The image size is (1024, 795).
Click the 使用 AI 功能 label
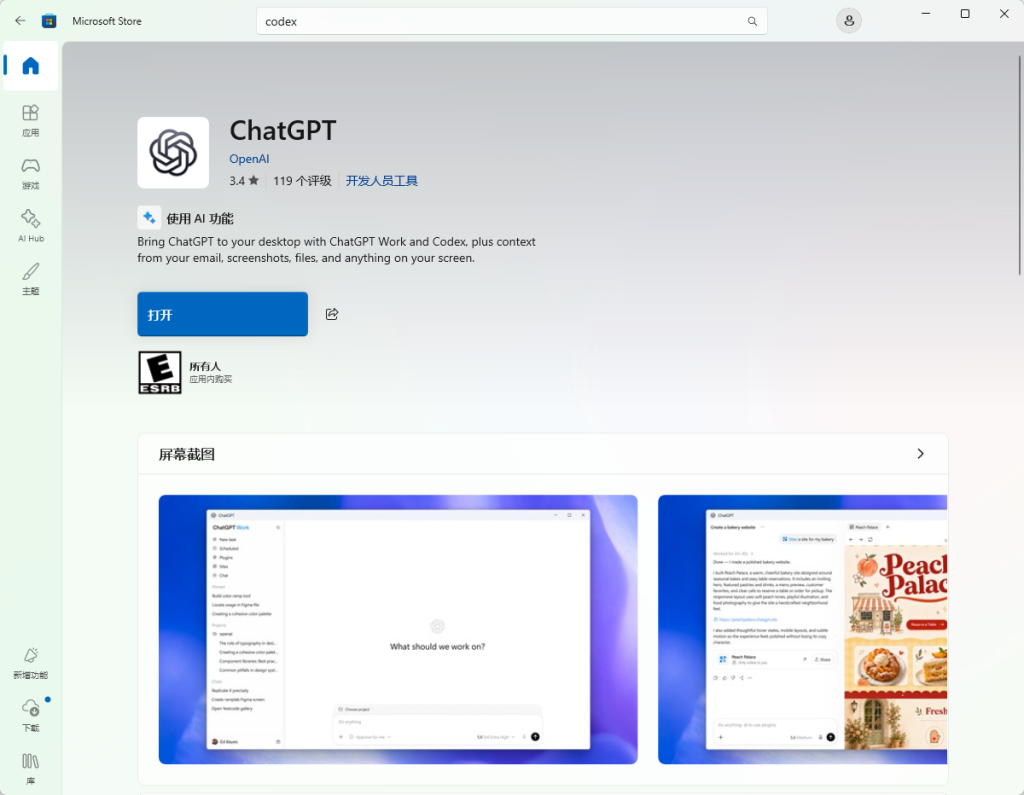[200, 218]
